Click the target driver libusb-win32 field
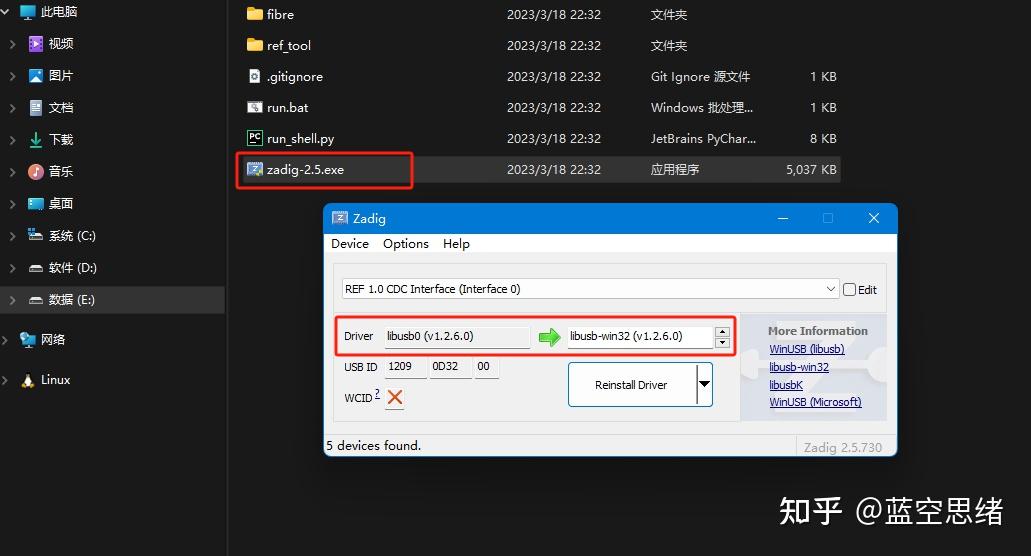Viewport: 1031px width, 556px height. click(640, 336)
